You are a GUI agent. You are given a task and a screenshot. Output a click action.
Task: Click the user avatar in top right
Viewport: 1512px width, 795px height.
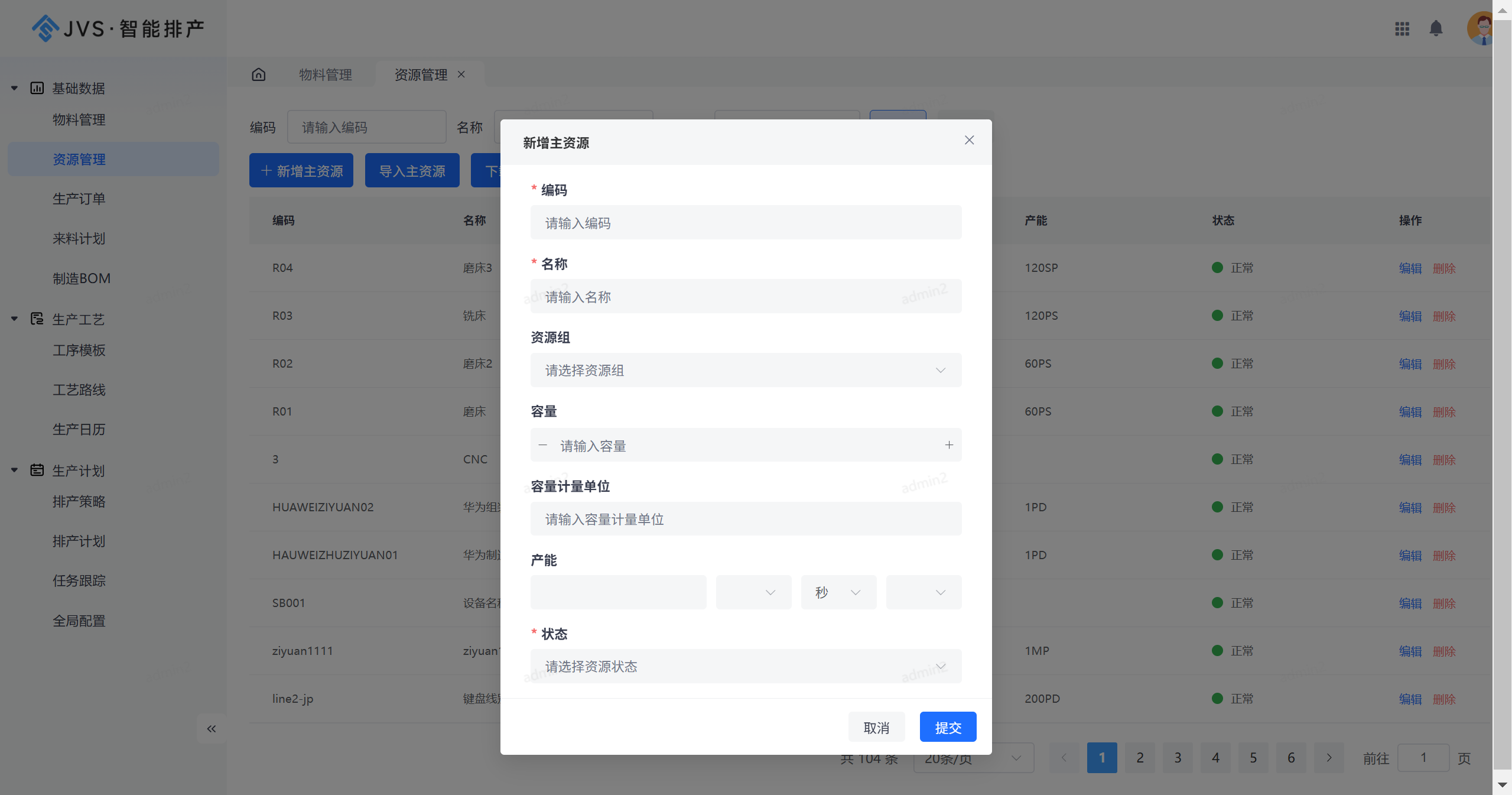click(x=1481, y=28)
